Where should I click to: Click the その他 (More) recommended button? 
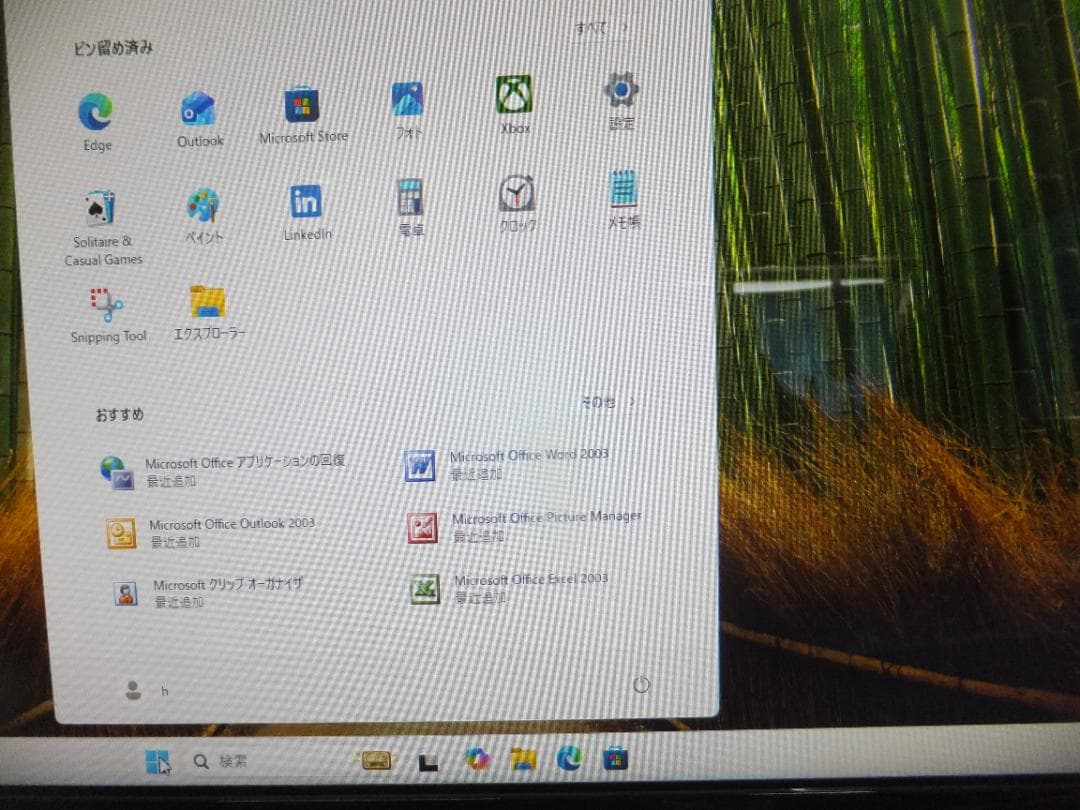(607, 402)
